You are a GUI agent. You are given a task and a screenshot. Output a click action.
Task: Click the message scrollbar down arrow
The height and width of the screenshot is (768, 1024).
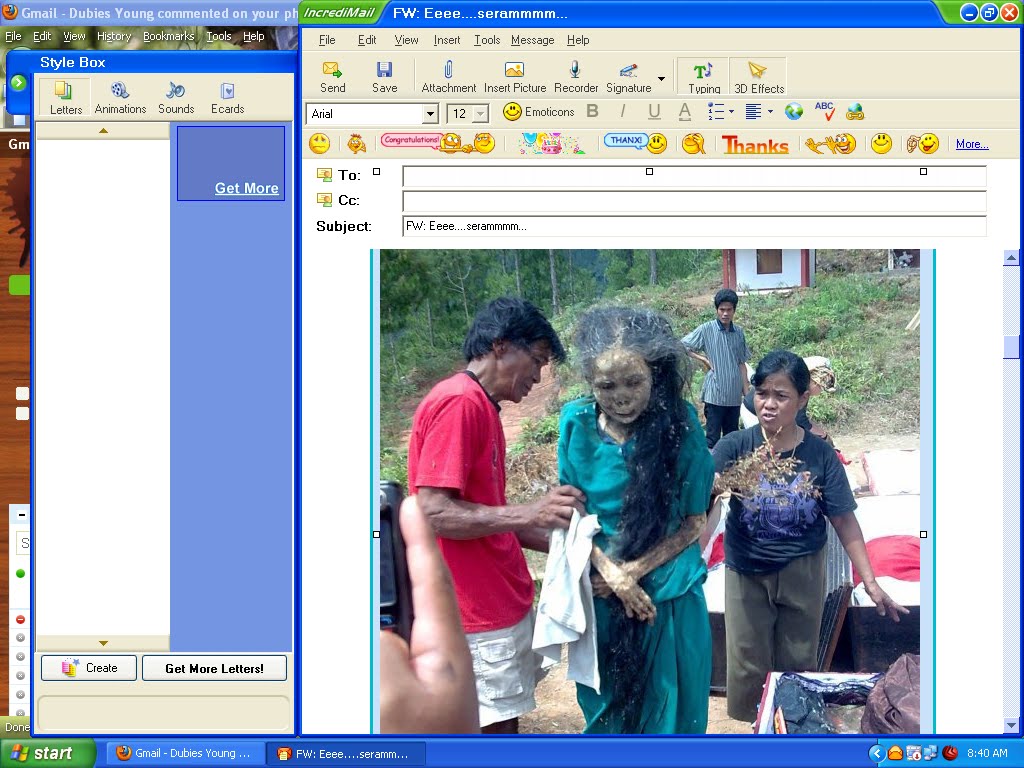click(1011, 724)
